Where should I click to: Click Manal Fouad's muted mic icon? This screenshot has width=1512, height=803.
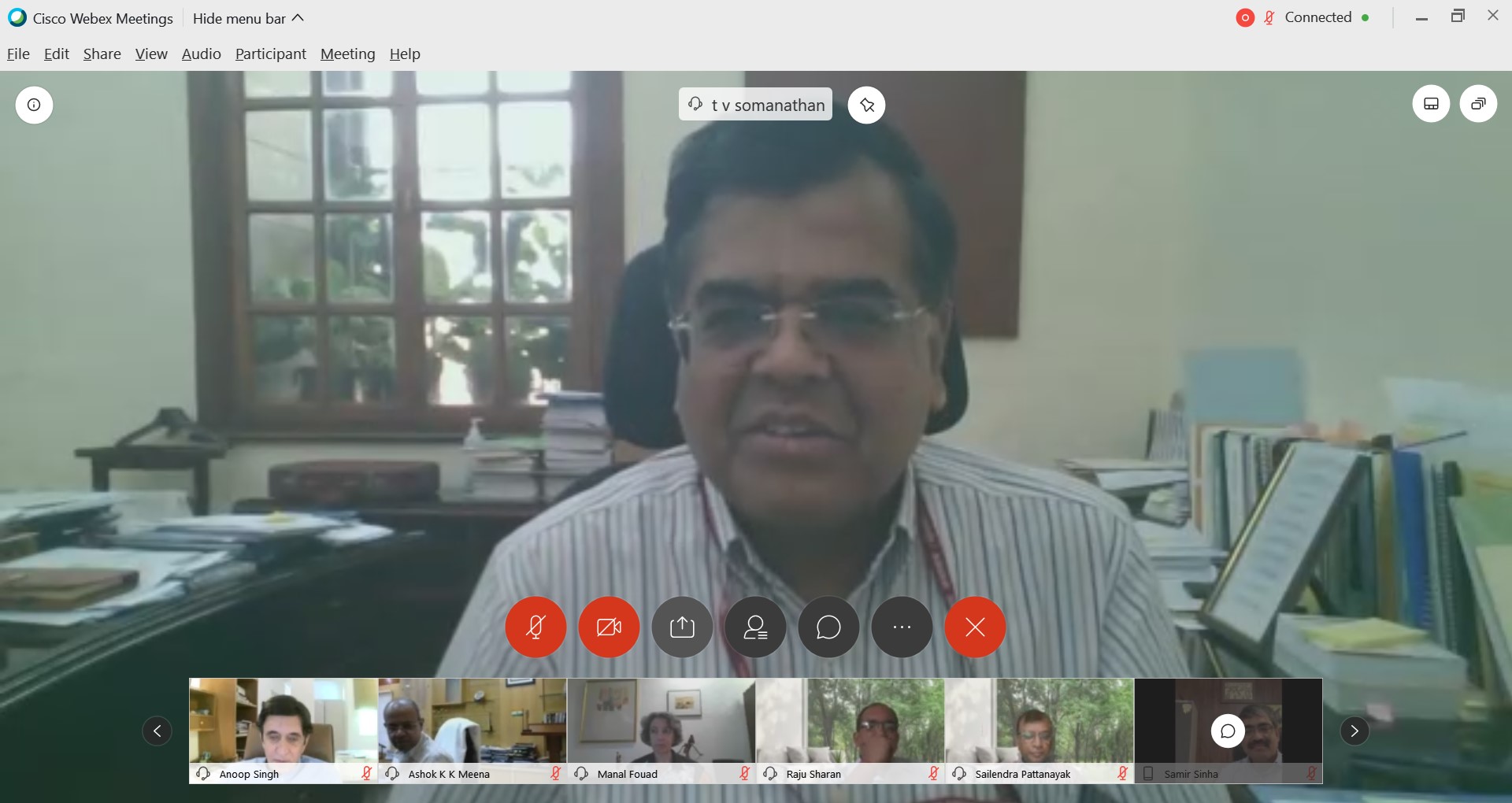pyautogui.click(x=744, y=774)
